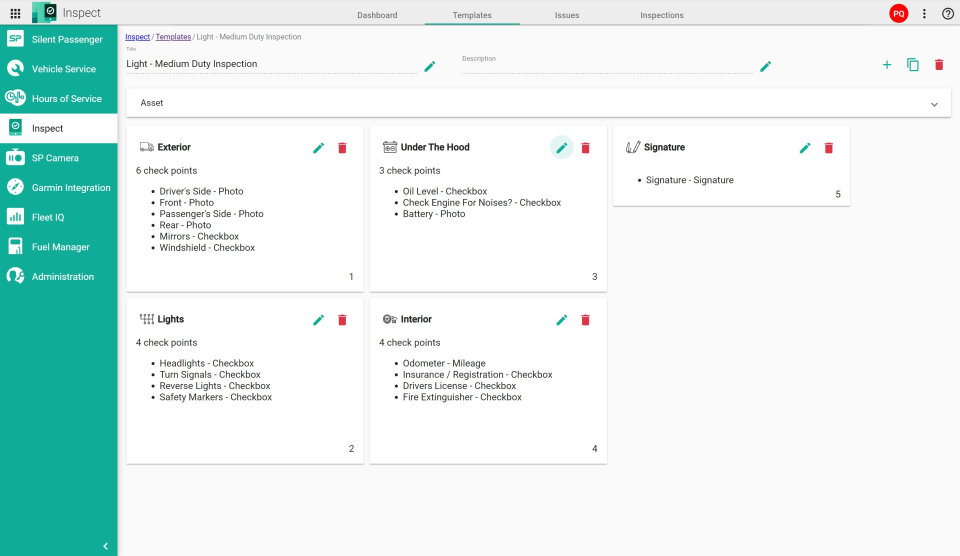Click the Lights section icon

146,319
